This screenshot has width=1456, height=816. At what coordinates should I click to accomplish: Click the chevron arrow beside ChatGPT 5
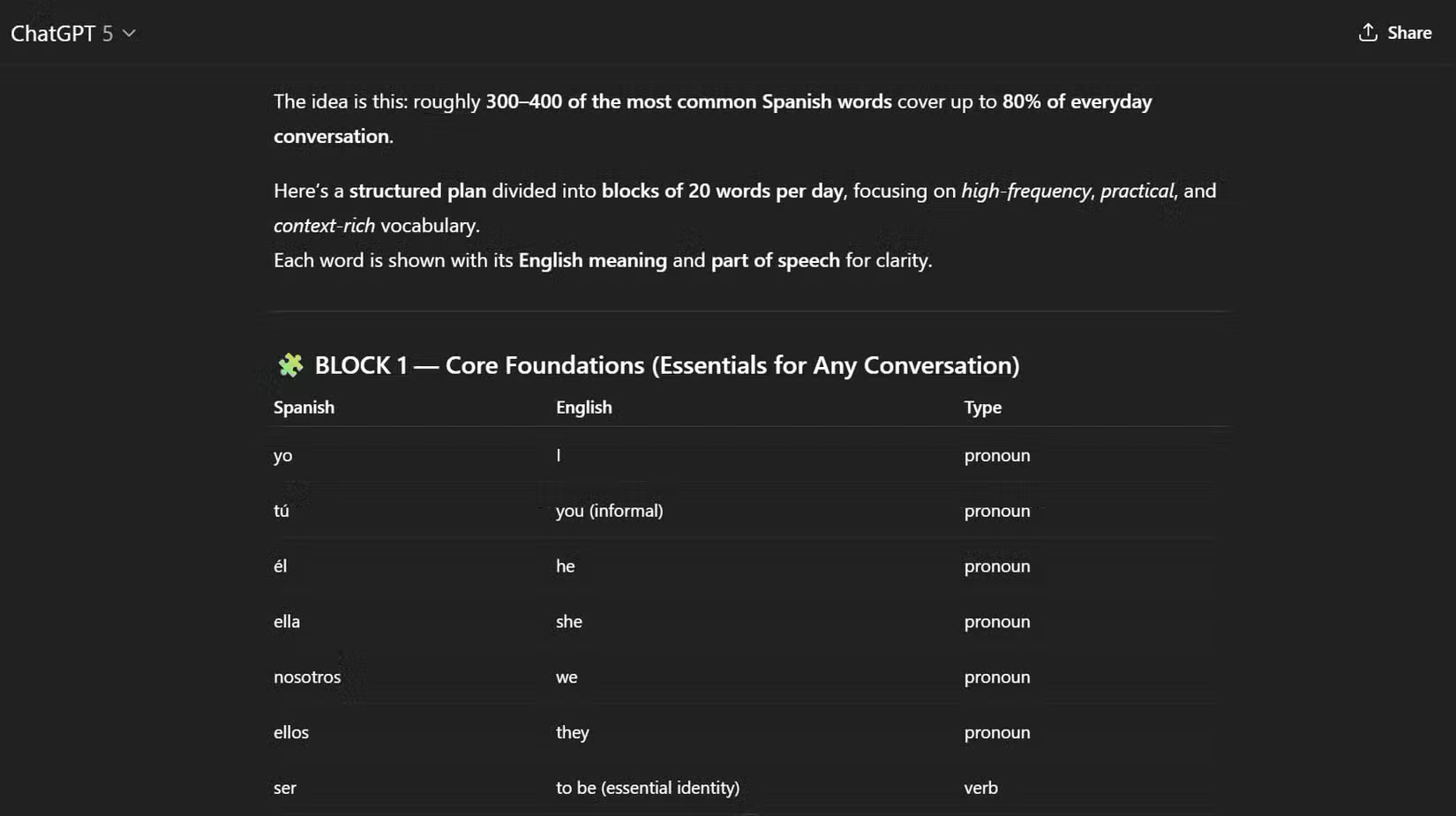tap(129, 34)
